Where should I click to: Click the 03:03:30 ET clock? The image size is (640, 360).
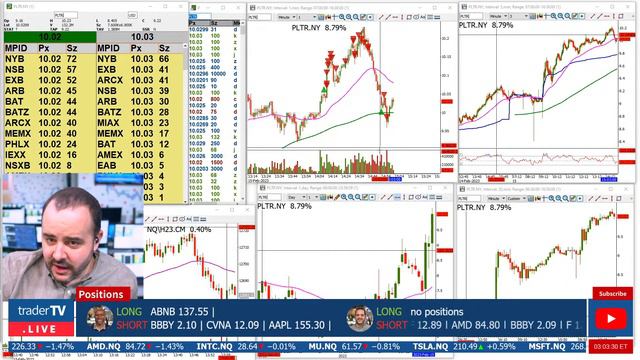click(611, 347)
